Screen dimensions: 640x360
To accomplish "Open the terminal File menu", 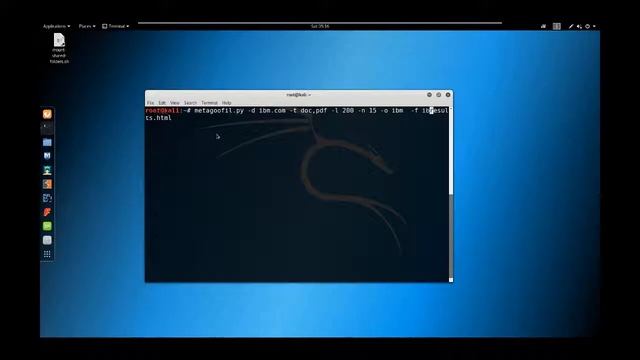I will click(151, 103).
